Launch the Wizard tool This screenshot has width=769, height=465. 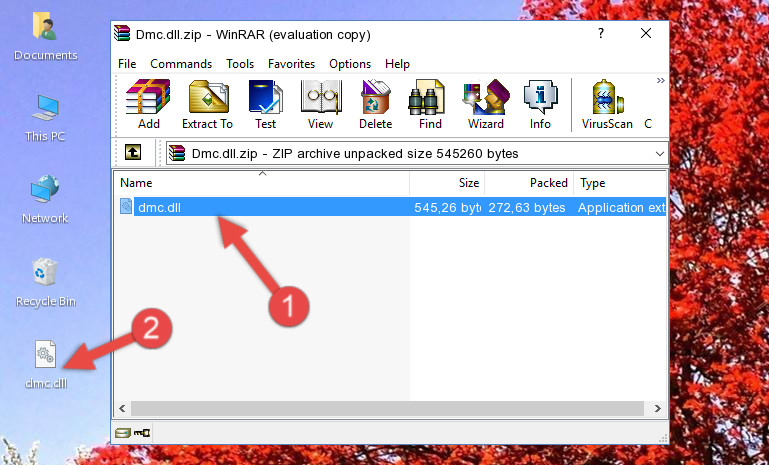[486, 104]
